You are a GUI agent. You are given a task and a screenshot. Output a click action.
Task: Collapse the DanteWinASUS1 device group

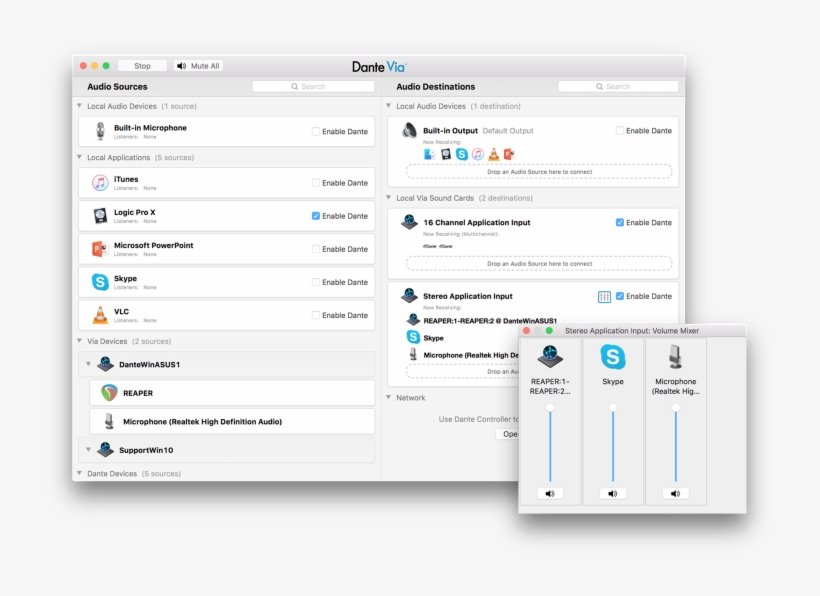click(88, 364)
